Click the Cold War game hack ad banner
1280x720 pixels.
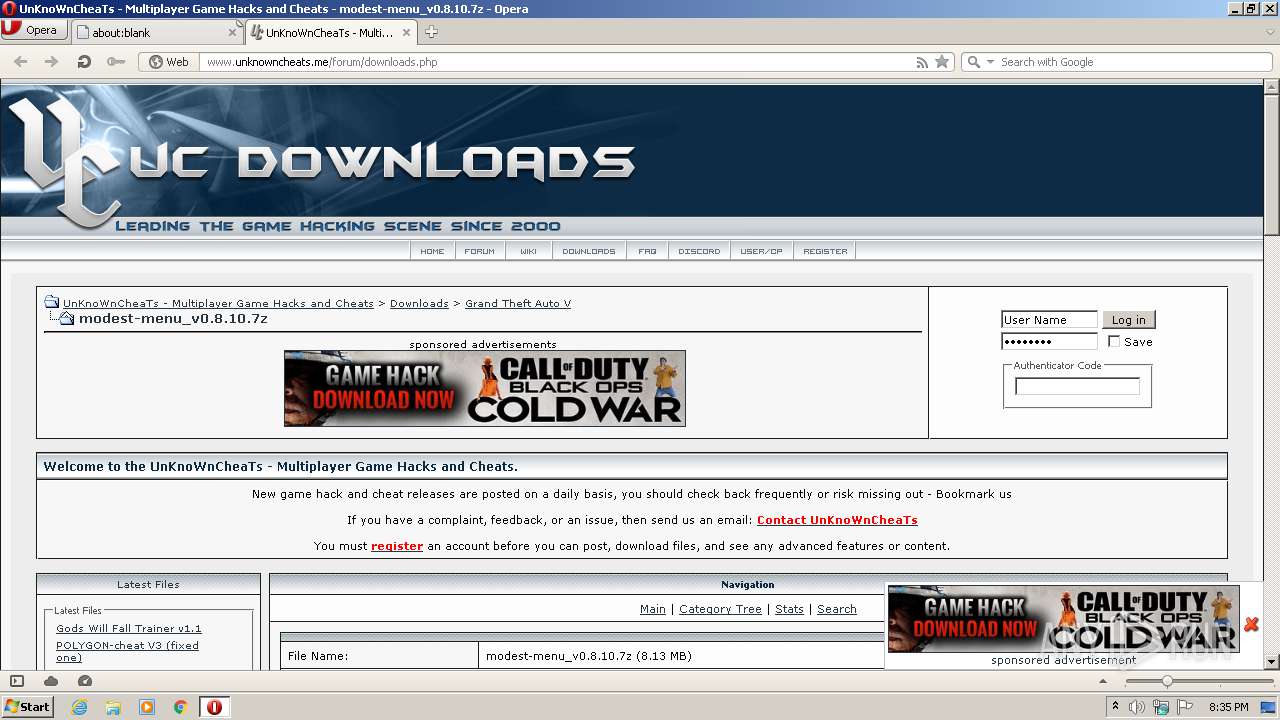coord(485,388)
